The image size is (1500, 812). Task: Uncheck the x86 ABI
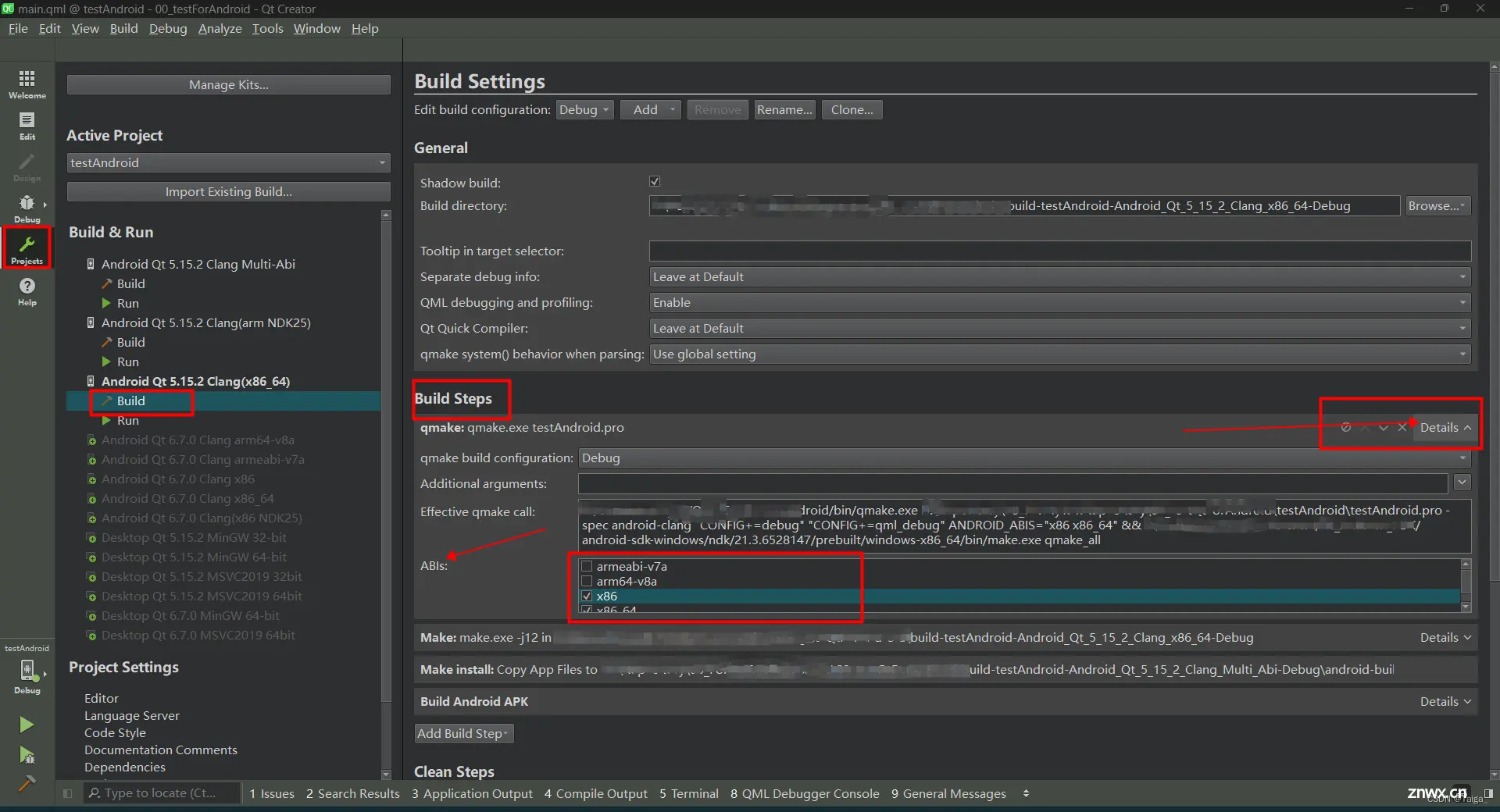click(587, 596)
